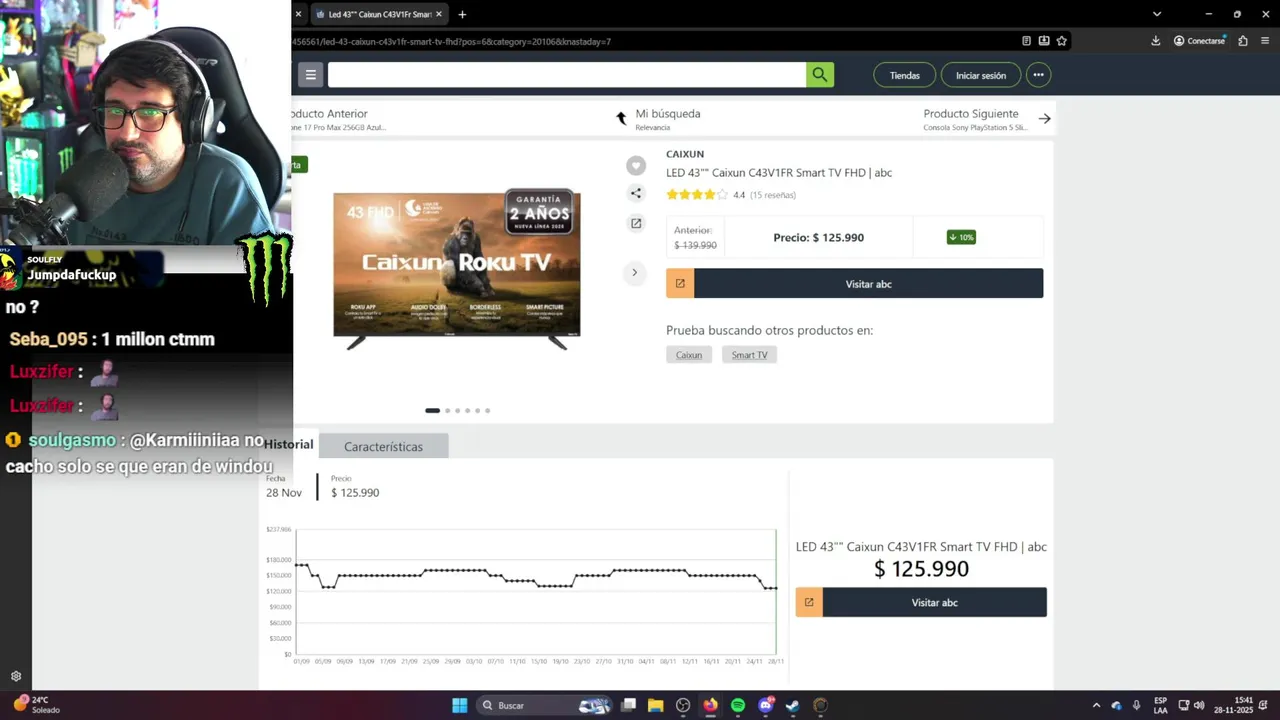Open volume control in system tray
Viewport: 1280px width, 720px height.
pos(1198,705)
